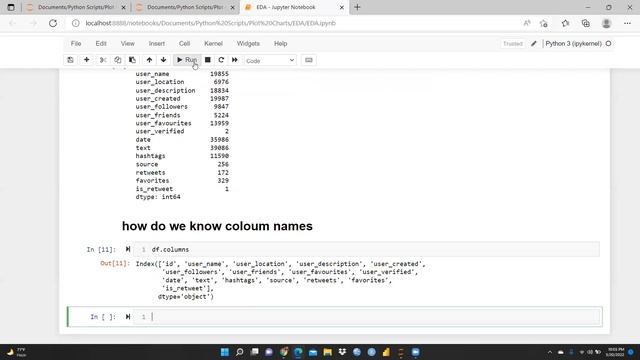Image resolution: width=640 pixels, height=360 pixels.
Task: Add this page to favorites icon
Action: click(543, 23)
